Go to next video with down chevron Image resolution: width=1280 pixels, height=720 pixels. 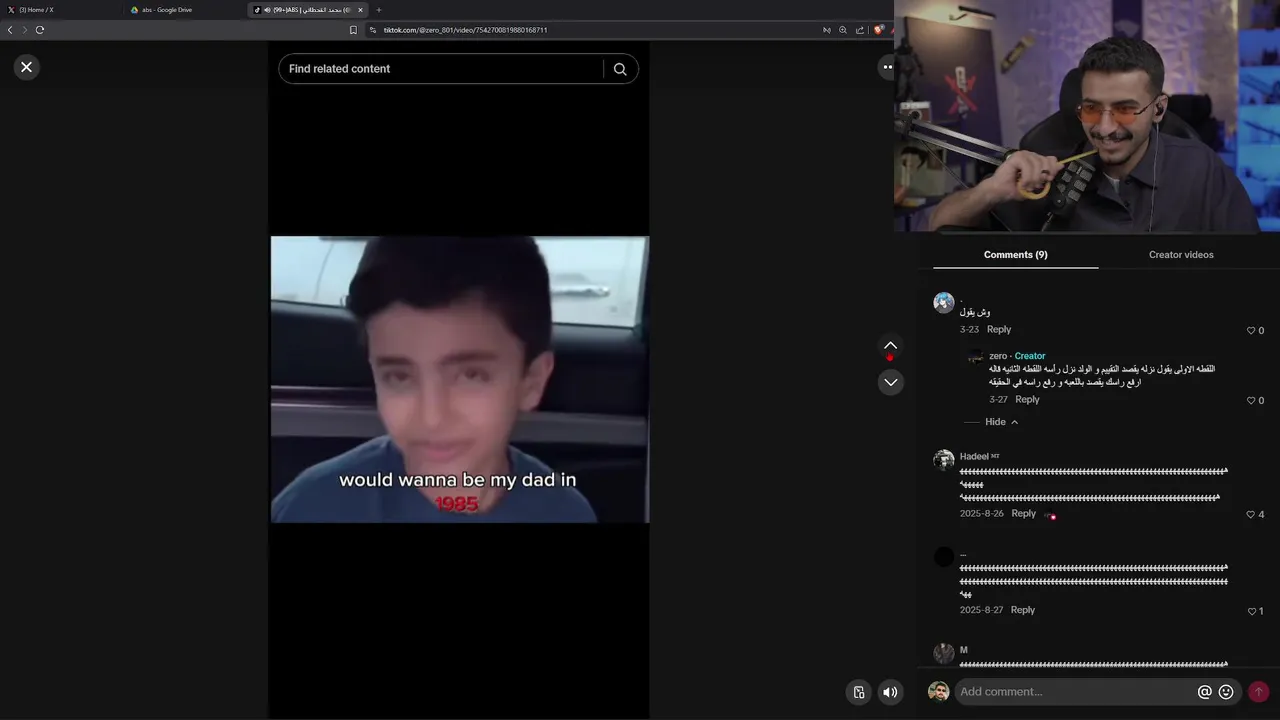tap(890, 382)
